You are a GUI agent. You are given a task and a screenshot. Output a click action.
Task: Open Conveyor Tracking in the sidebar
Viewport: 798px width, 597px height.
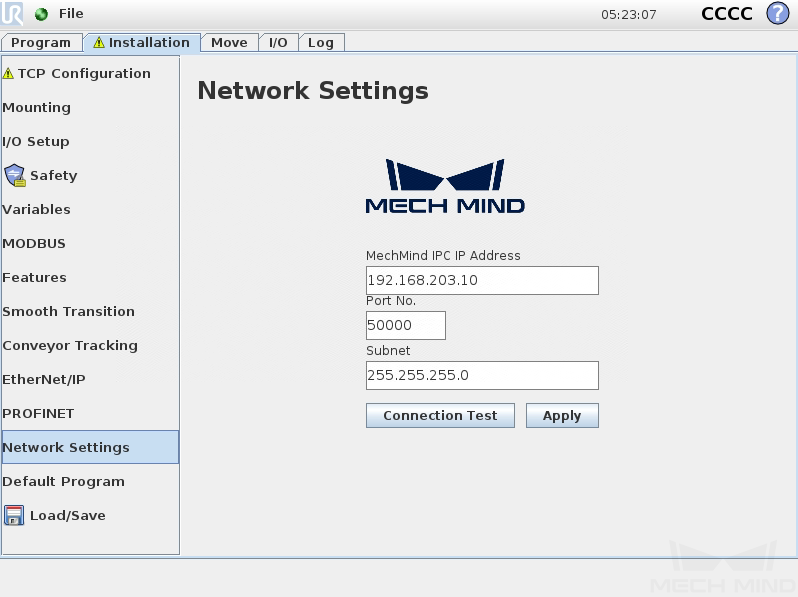(90, 345)
